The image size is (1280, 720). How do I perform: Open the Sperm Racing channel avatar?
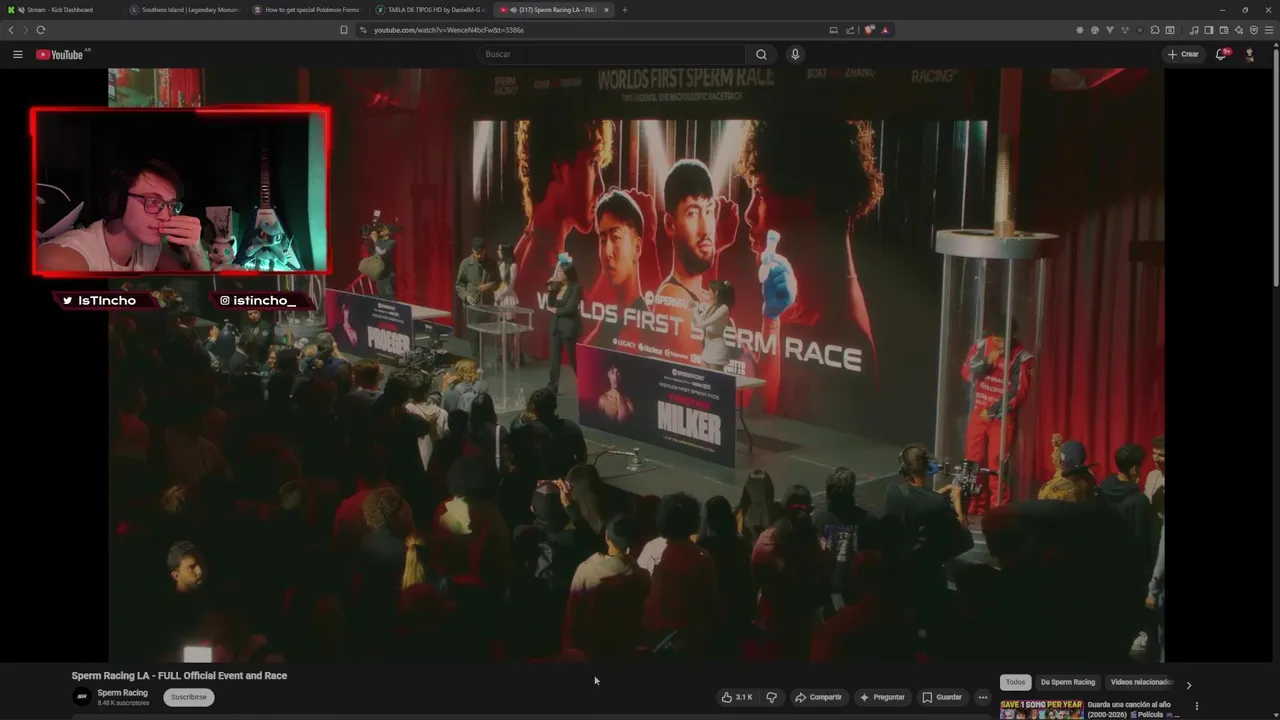pyautogui.click(x=82, y=697)
